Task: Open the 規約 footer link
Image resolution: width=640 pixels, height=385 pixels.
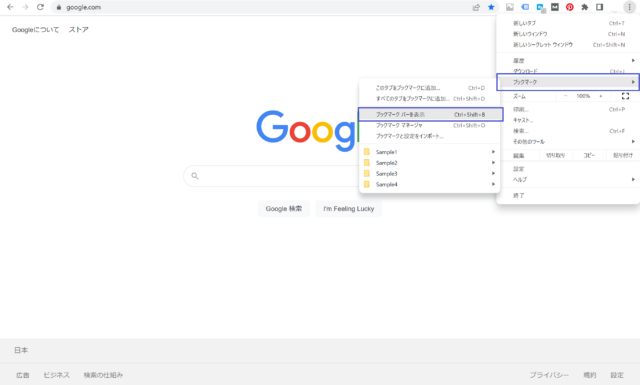Action: pyautogui.click(x=589, y=375)
